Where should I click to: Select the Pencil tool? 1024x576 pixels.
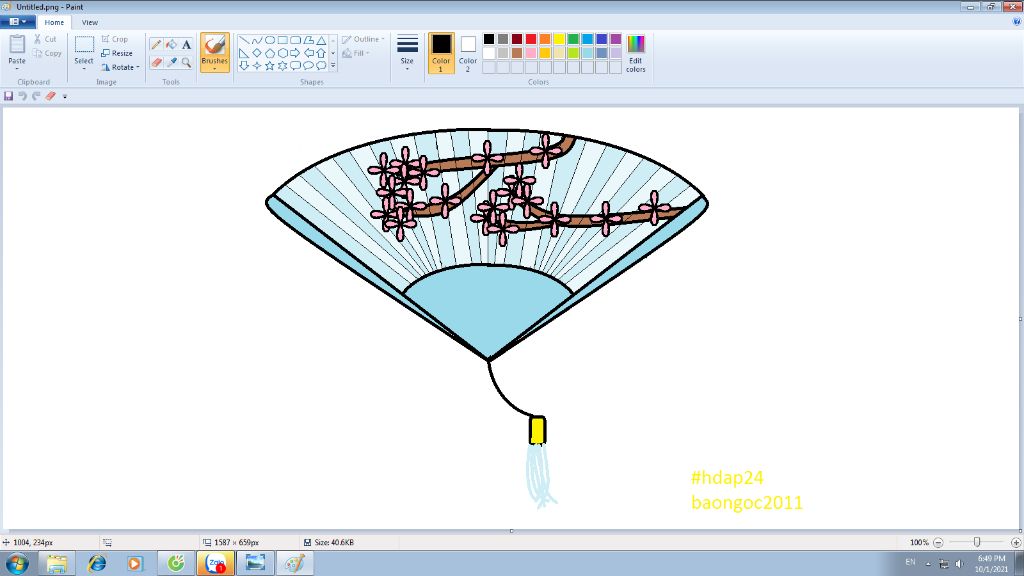tap(156, 44)
